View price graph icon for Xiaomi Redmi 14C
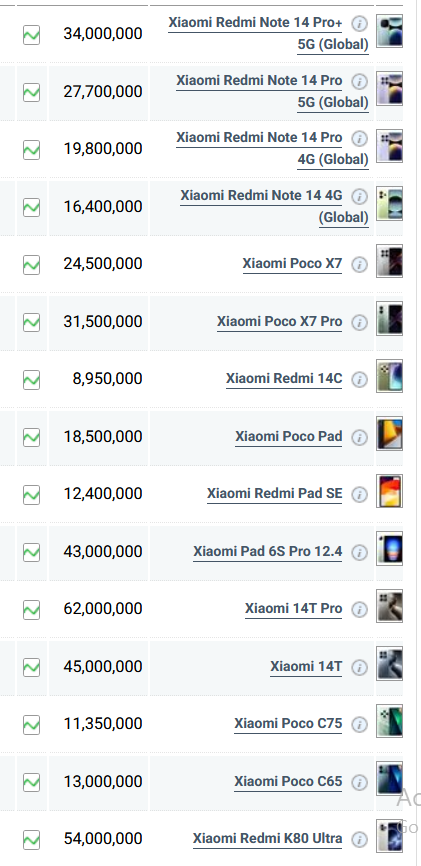The image size is (421, 866). pyautogui.click(x=31, y=379)
